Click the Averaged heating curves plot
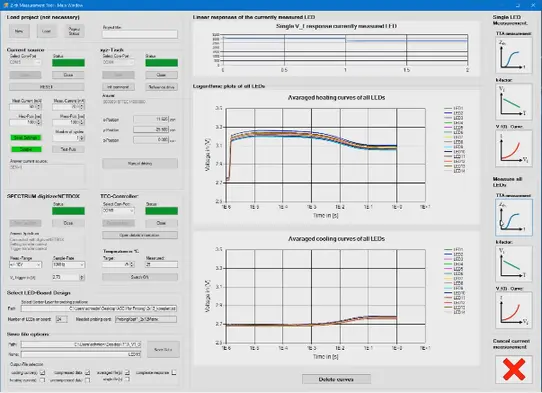This screenshot has width=542, height=393. click(326, 155)
